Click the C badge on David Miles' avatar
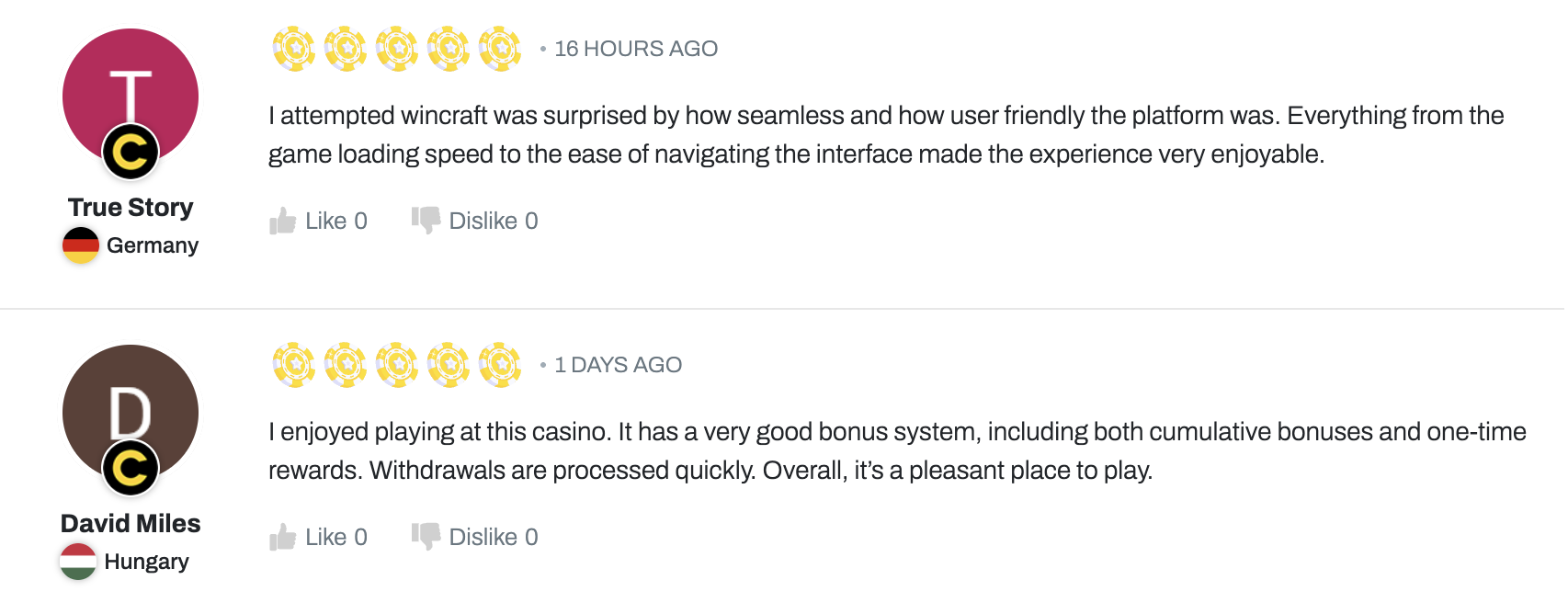 click(x=131, y=469)
